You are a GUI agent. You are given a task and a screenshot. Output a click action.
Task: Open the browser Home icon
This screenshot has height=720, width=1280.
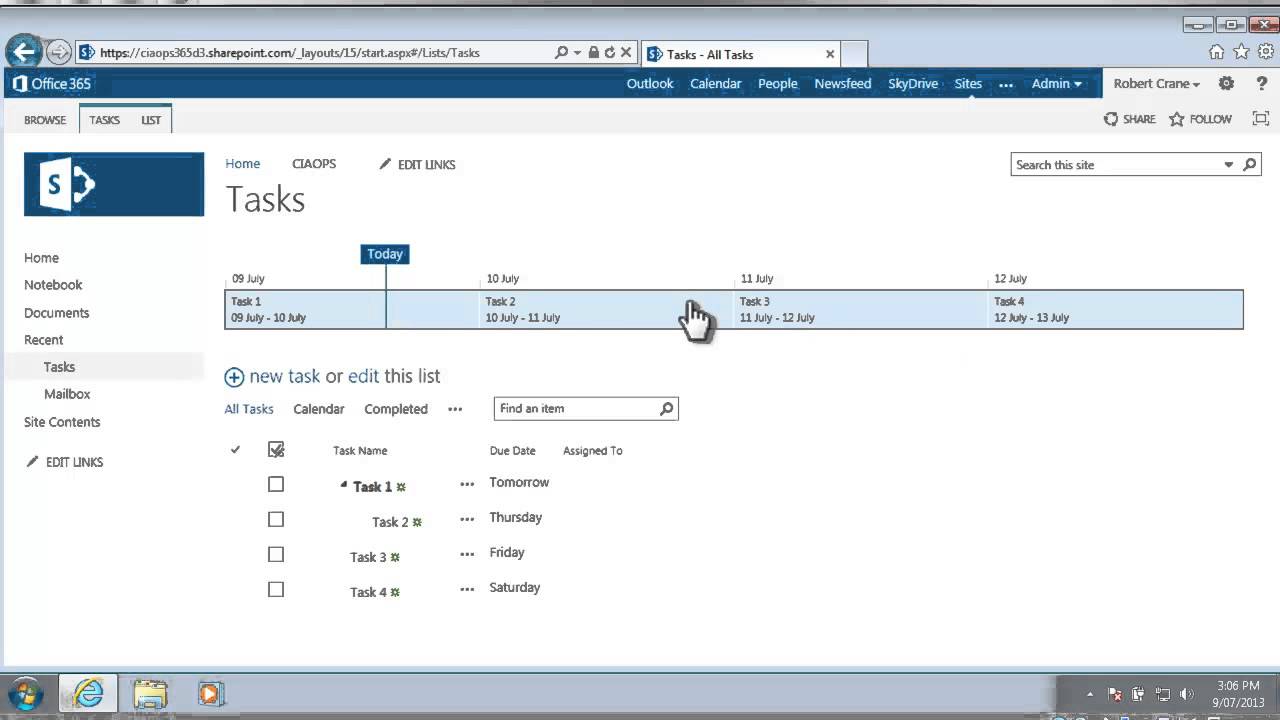tap(1216, 52)
